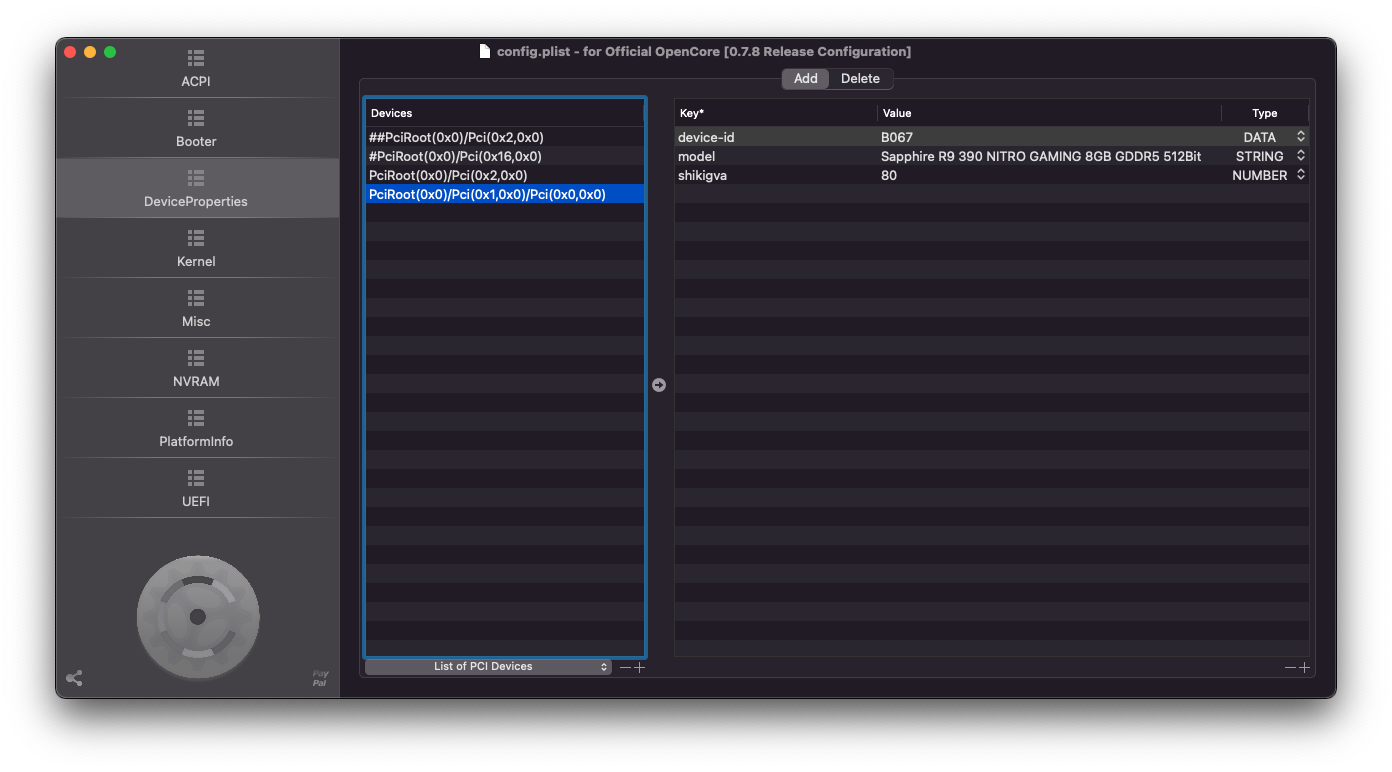Open type selector for shikigva NUMBER
The height and width of the screenshot is (772, 1392).
pos(1300,175)
